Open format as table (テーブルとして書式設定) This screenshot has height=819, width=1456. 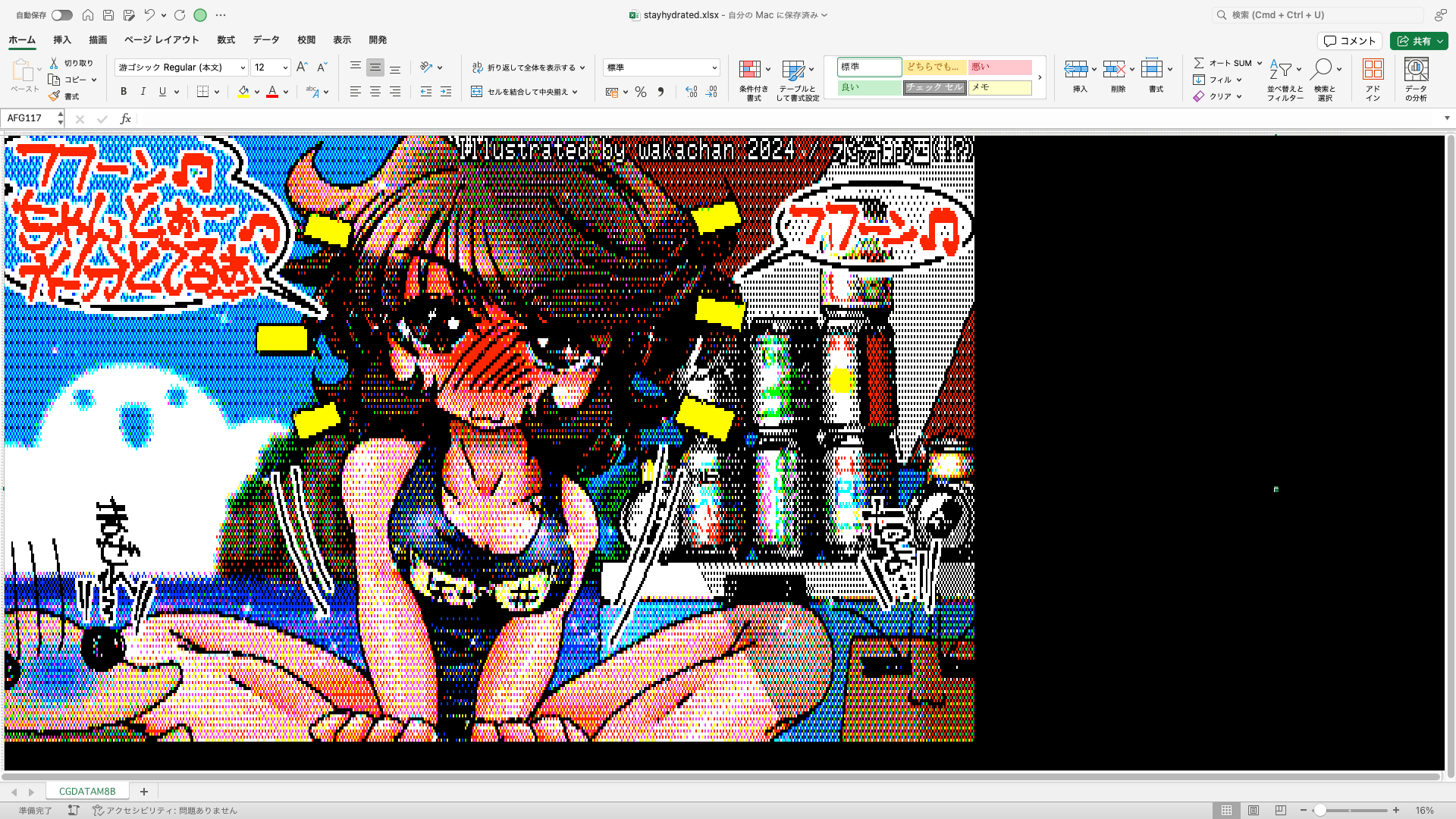click(797, 80)
